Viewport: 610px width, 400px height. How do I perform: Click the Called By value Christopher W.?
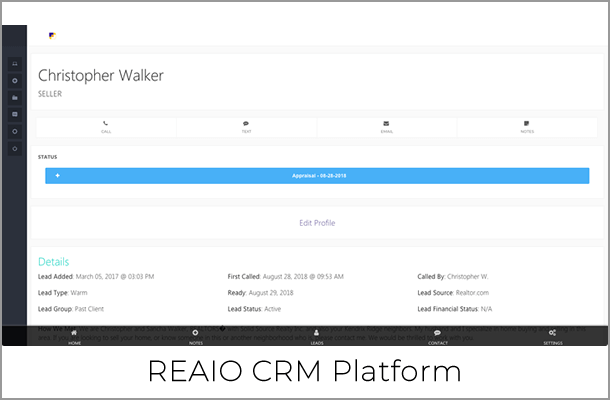click(x=468, y=277)
